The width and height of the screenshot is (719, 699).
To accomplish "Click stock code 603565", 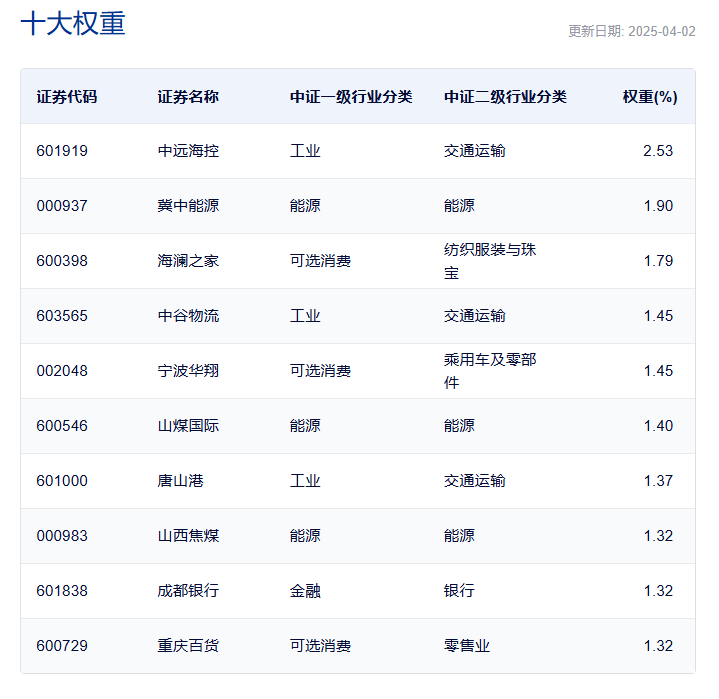I will pos(62,316).
